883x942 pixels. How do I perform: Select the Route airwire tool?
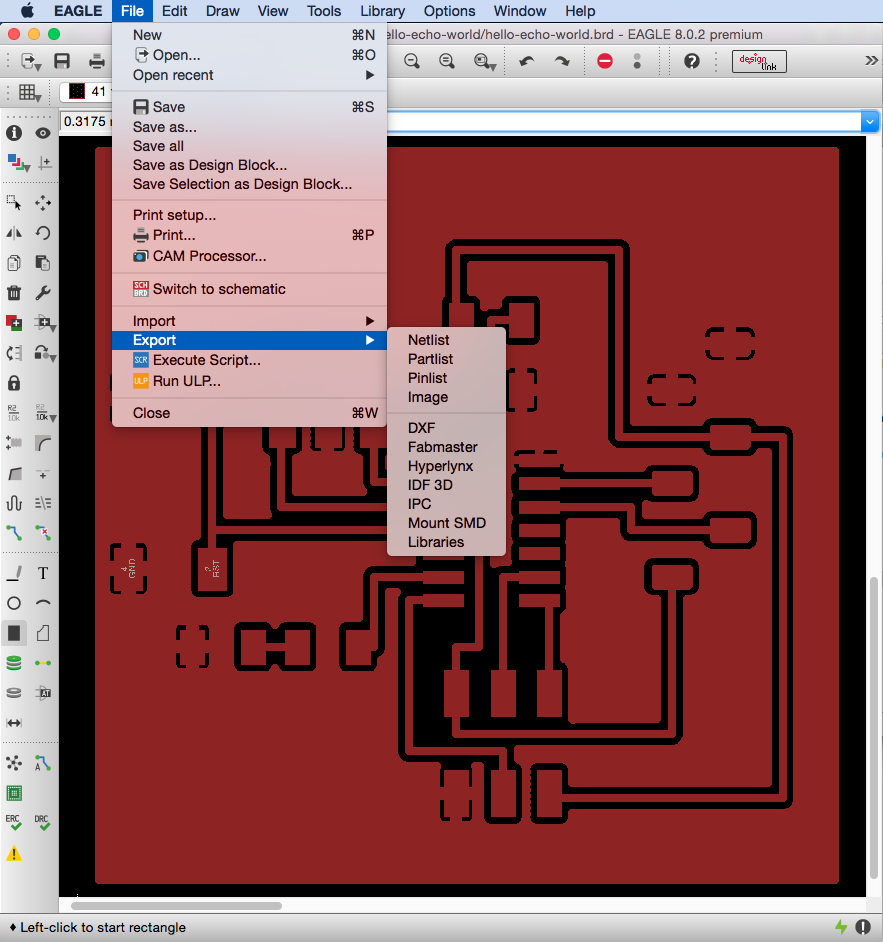(14, 533)
